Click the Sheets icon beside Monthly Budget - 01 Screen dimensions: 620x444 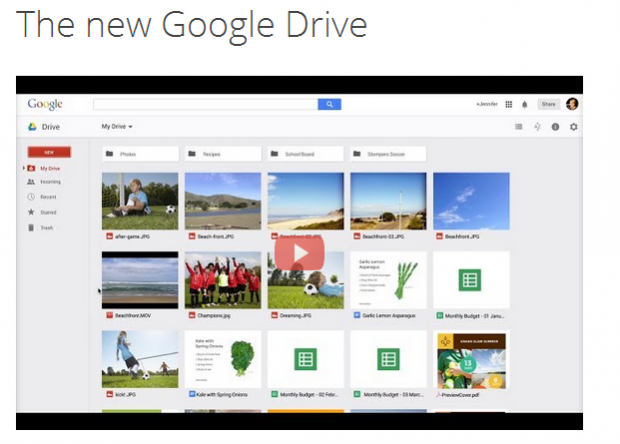439,316
